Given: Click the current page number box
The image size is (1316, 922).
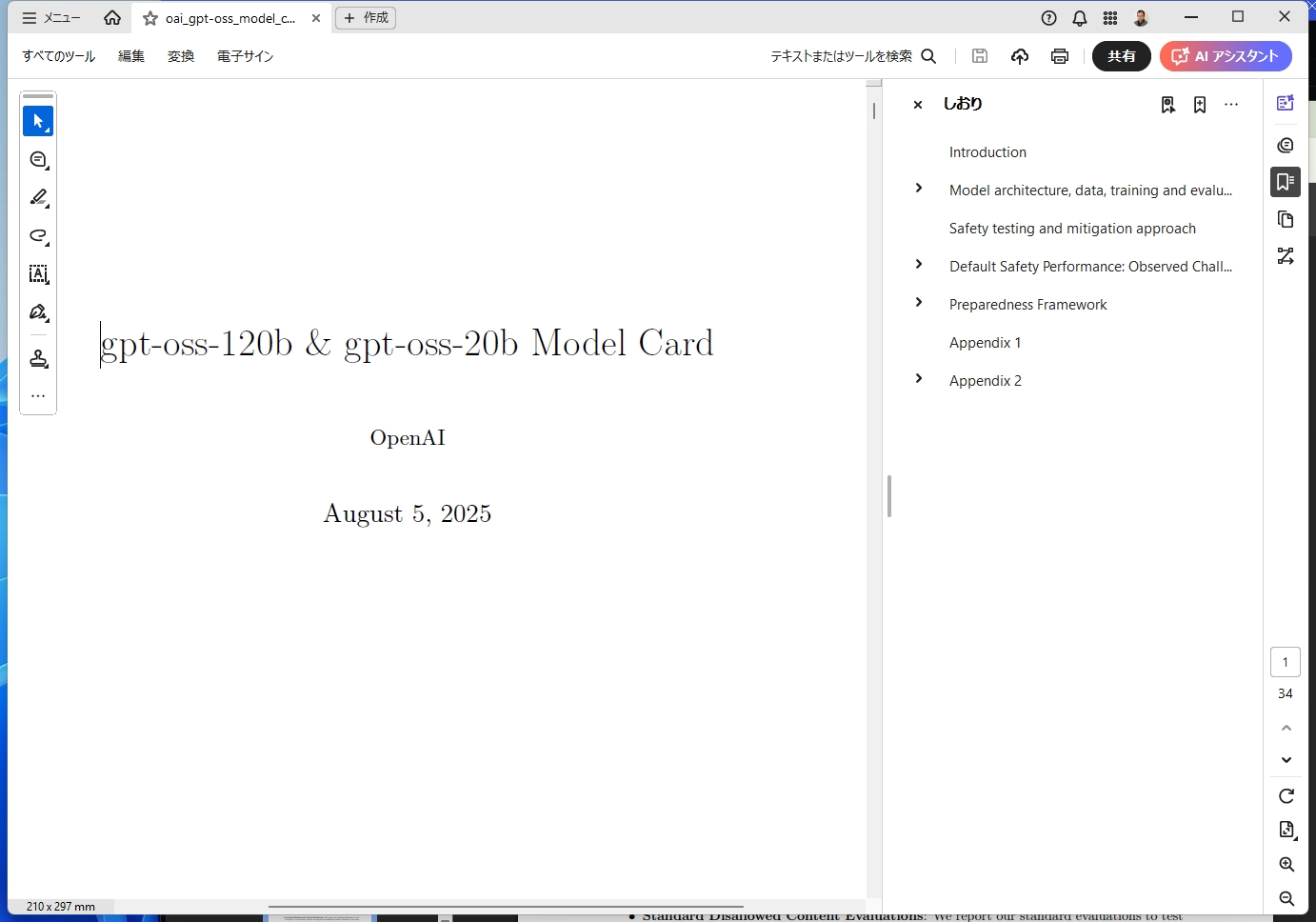Looking at the screenshot, I should point(1286,662).
